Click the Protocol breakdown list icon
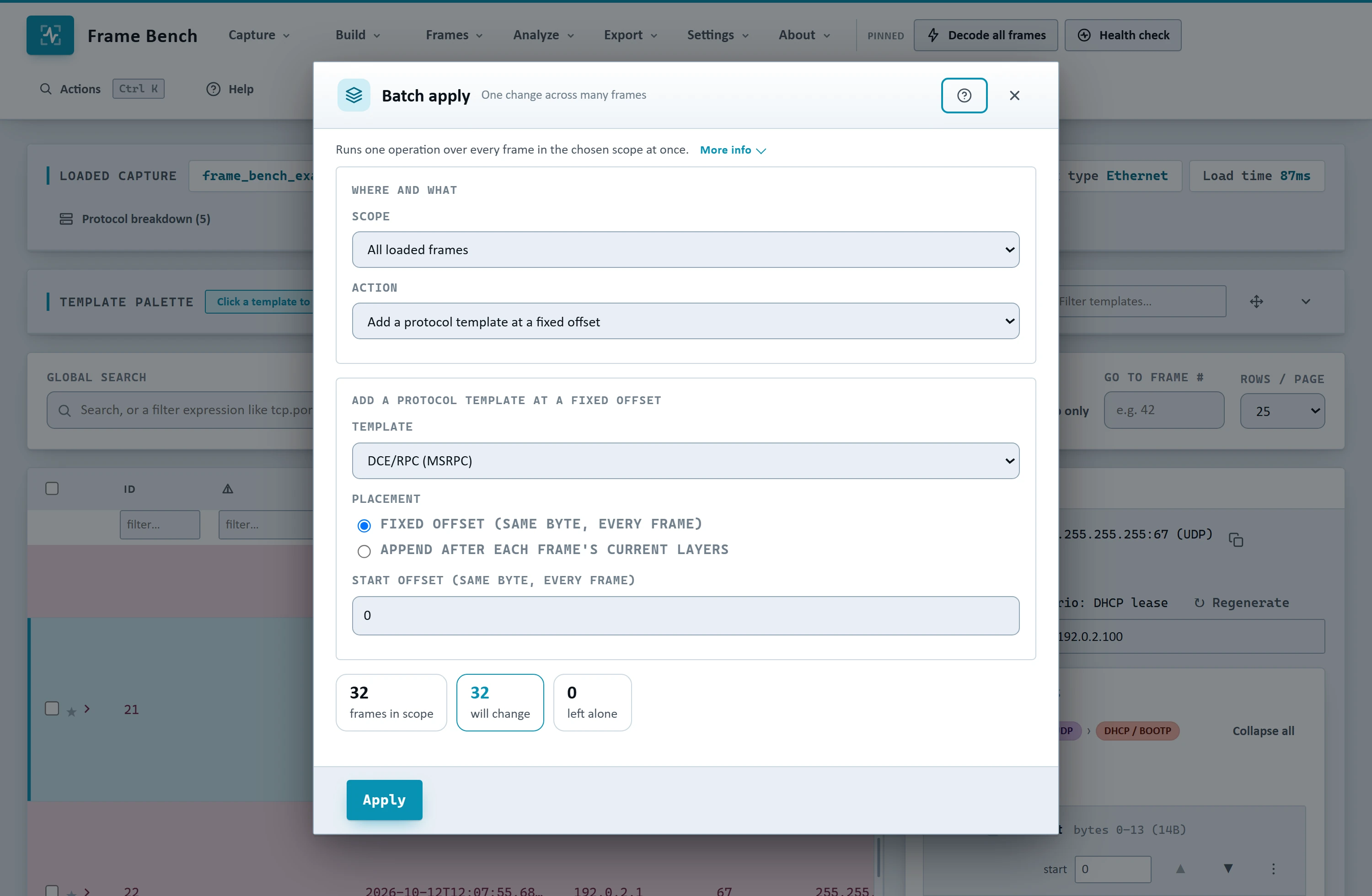The width and height of the screenshot is (1372, 896). pyautogui.click(x=66, y=219)
